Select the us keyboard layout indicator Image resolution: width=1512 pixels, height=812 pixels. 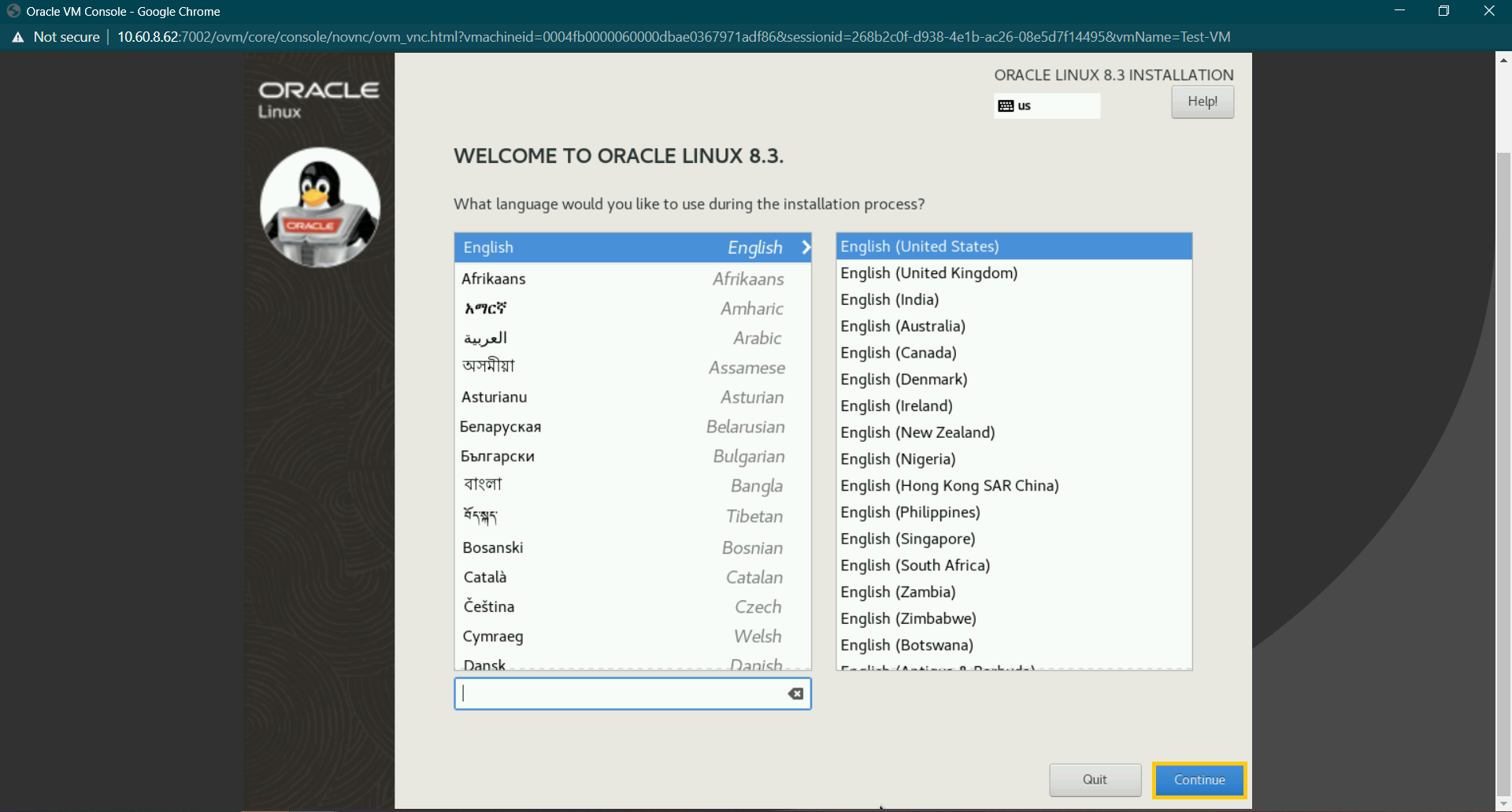point(1047,106)
